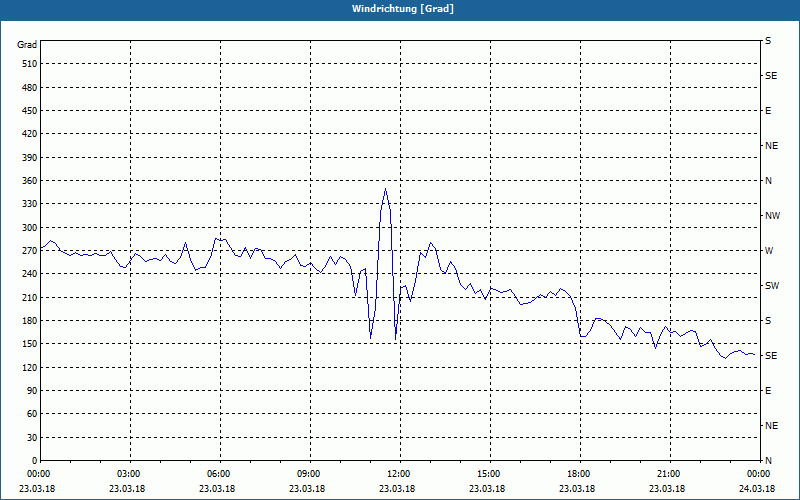Click the 24.03.18 date label
Image resolution: width=800 pixels, height=500 pixels.
coord(757,489)
